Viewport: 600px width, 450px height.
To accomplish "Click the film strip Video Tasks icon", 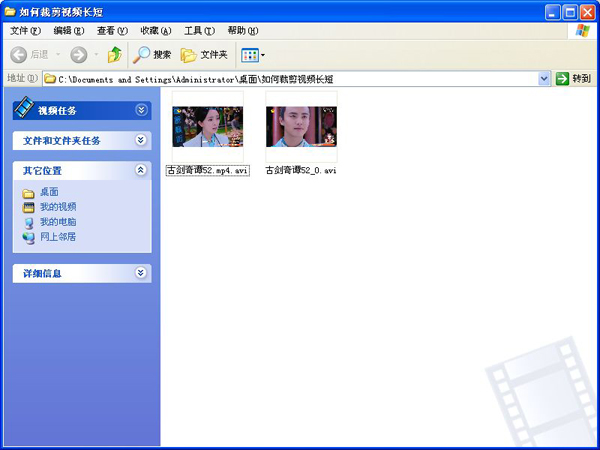I will [24, 107].
